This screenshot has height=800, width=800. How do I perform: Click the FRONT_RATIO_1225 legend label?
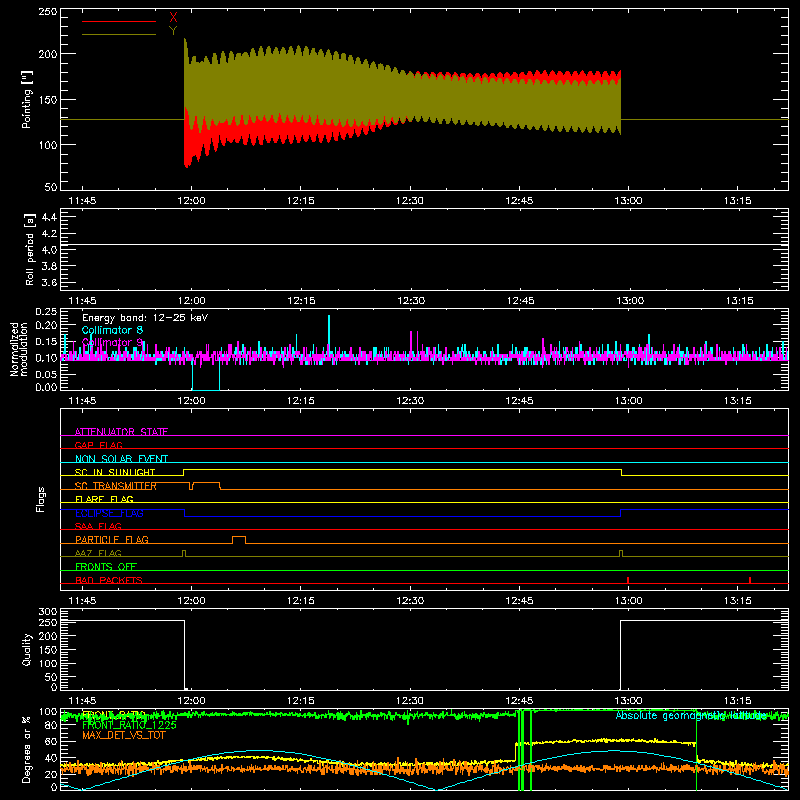pyautogui.click(x=129, y=725)
